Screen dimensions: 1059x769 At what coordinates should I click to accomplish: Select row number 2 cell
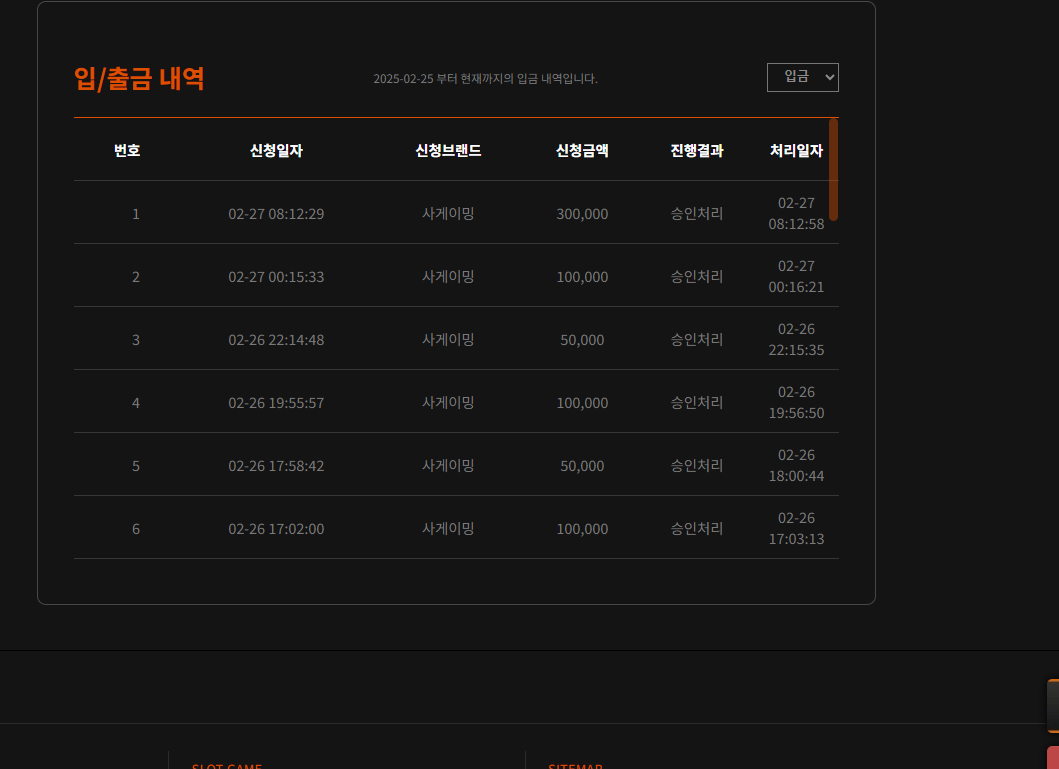(136, 277)
